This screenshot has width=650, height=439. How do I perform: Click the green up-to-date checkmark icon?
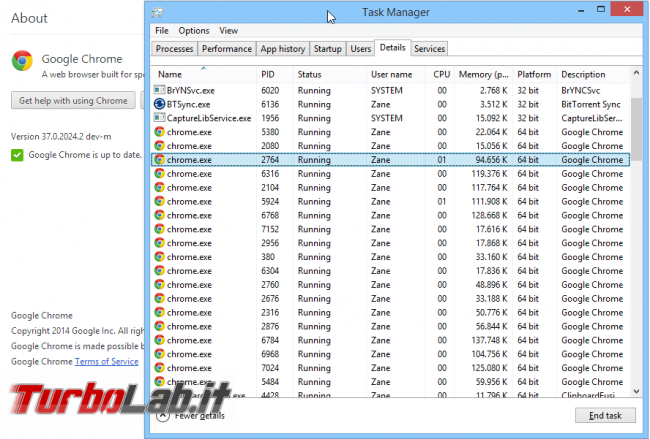[17, 155]
